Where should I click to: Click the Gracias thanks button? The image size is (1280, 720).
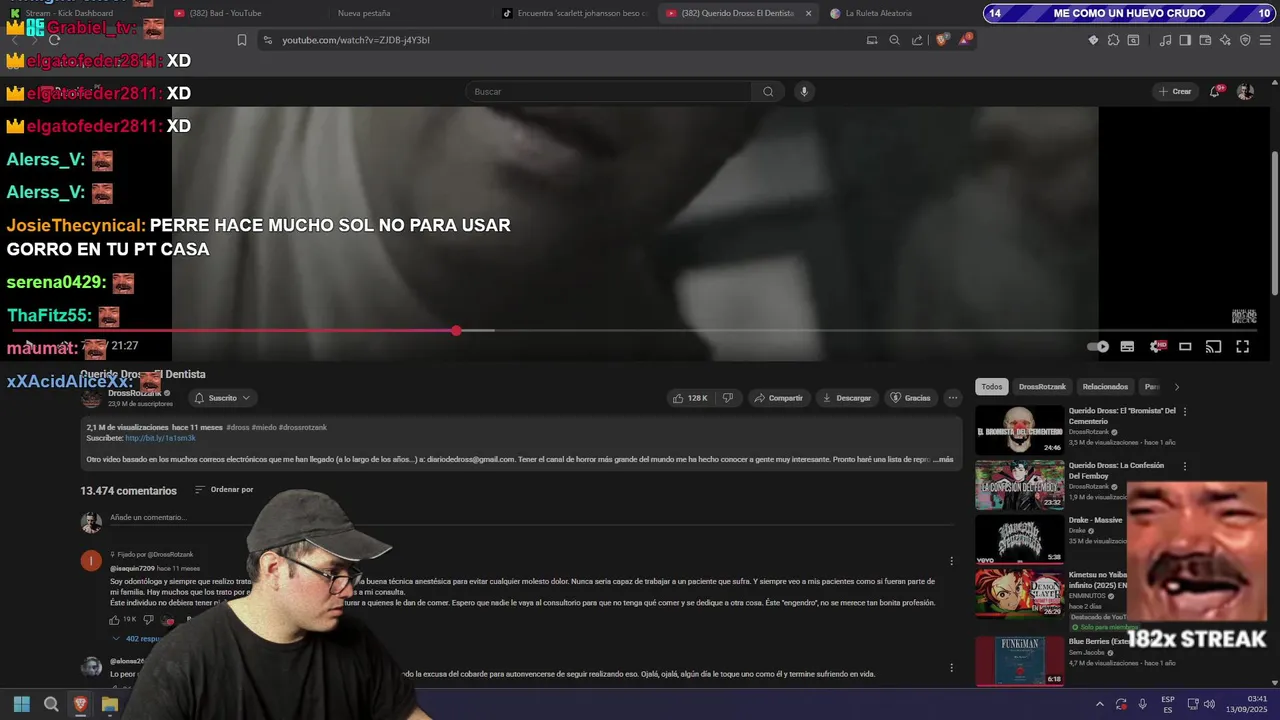(x=910, y=398)
